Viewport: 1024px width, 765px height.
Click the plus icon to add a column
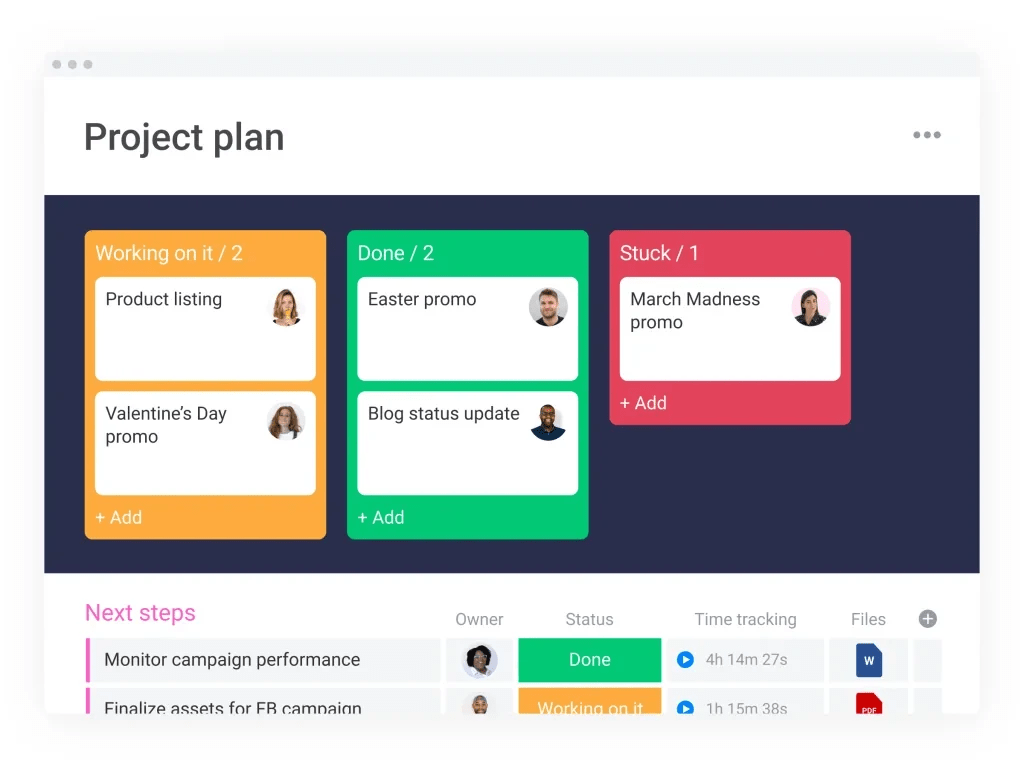pos(927,619)
